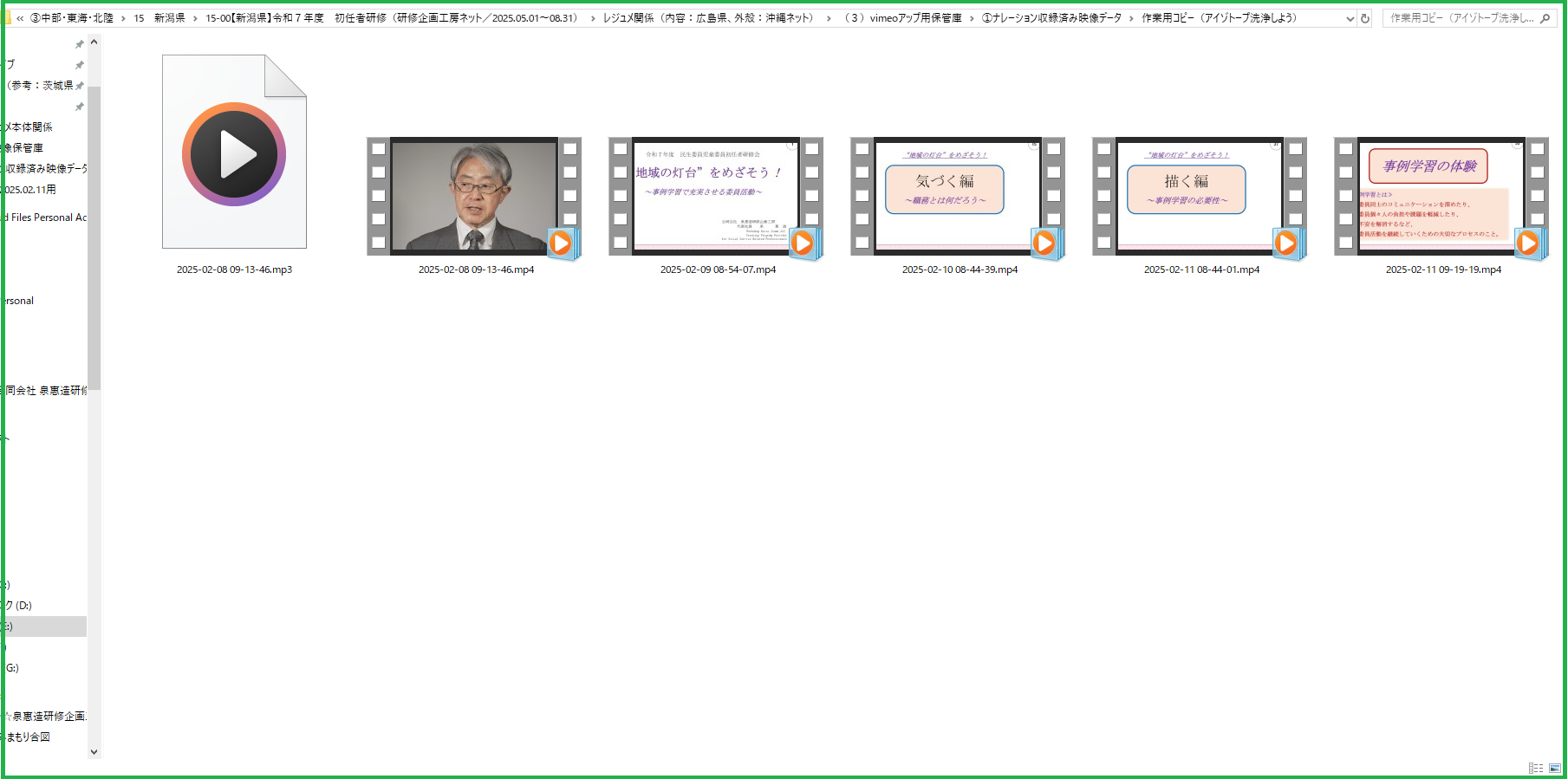Go to レジュメ関係 breadcrumb folder
This screenshot has height=779, width=1568.
pos(711,18)
